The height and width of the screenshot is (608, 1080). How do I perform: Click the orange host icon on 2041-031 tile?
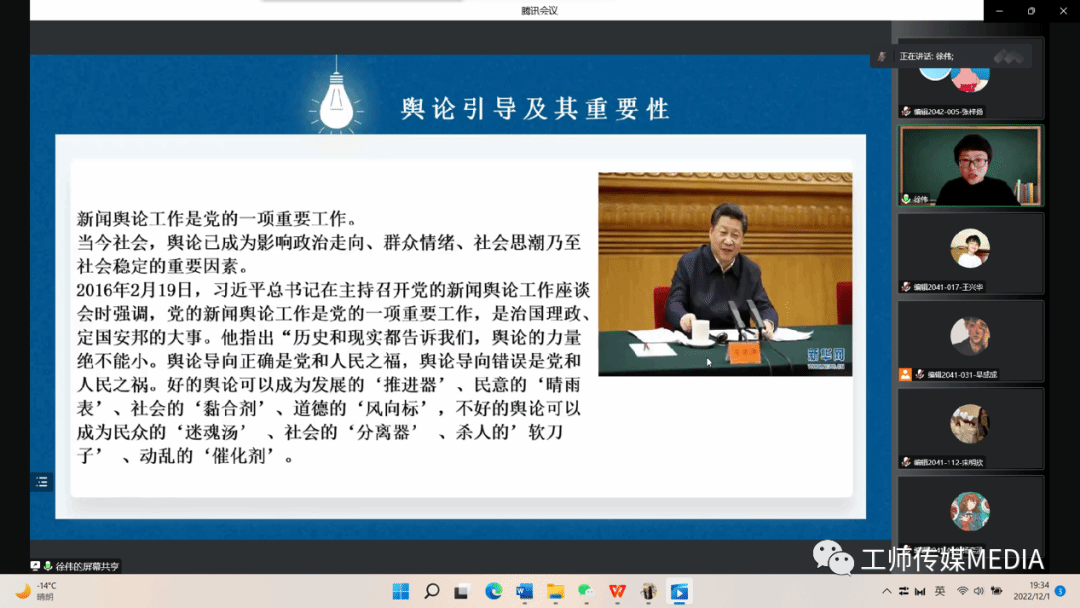[x=905, y=374]
